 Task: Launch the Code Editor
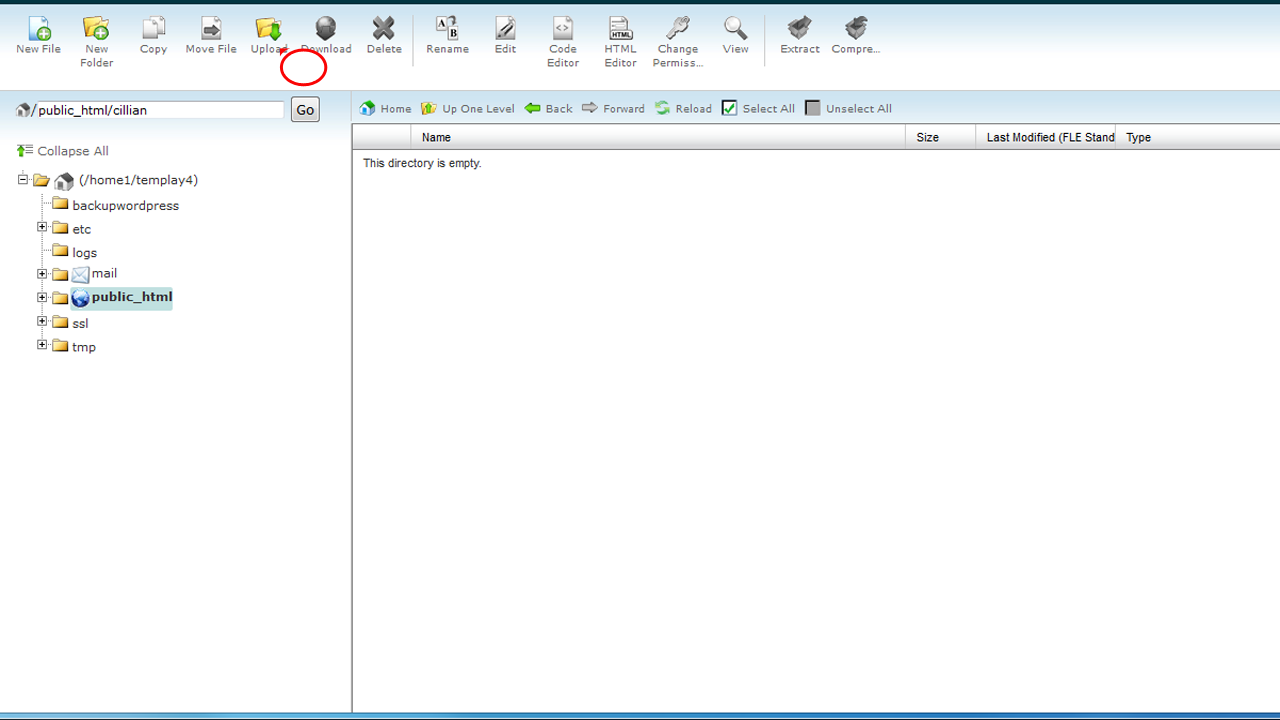pyautogui.click(x=563, y=28)
